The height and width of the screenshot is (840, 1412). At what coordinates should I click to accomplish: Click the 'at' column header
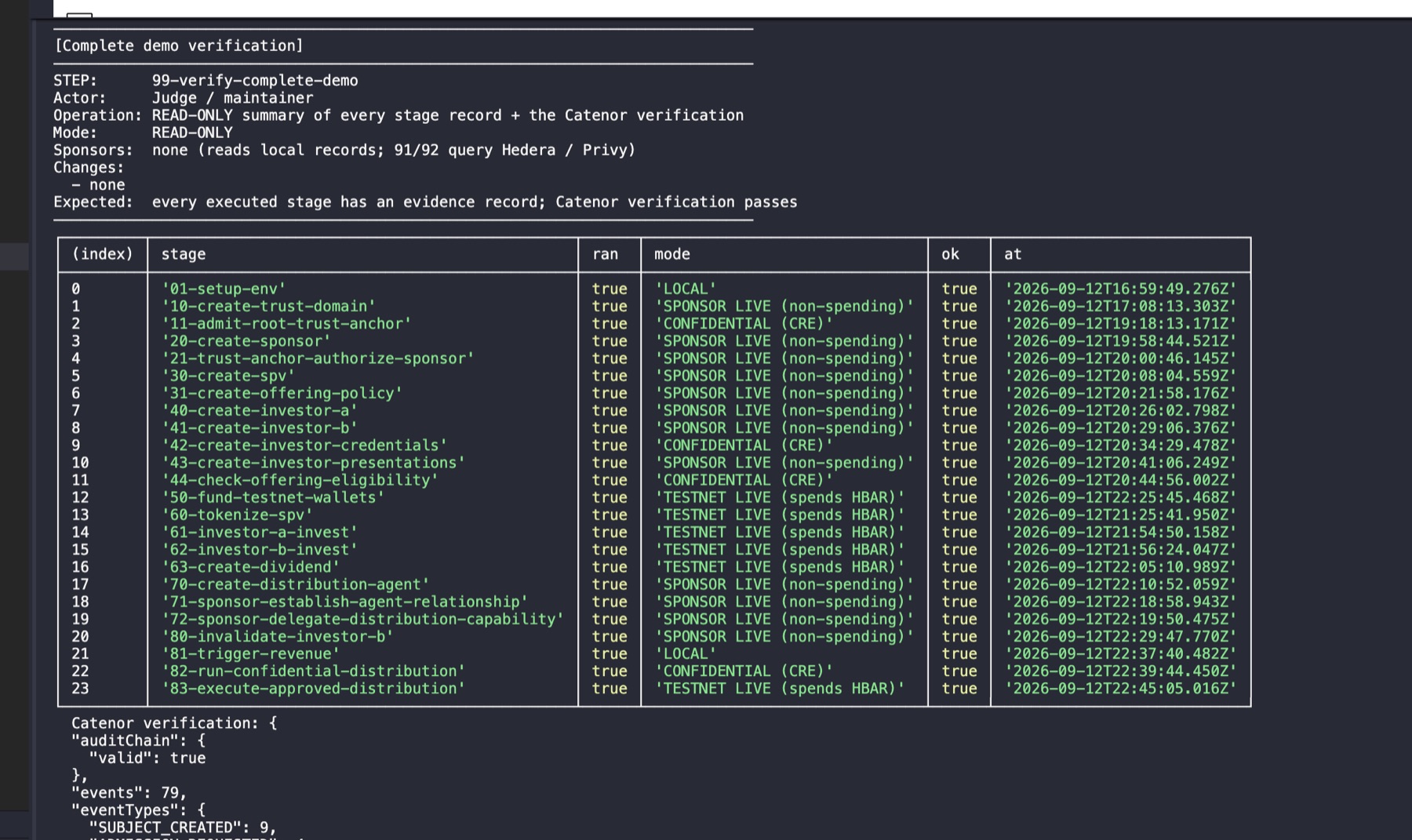tap(1013, 254)
